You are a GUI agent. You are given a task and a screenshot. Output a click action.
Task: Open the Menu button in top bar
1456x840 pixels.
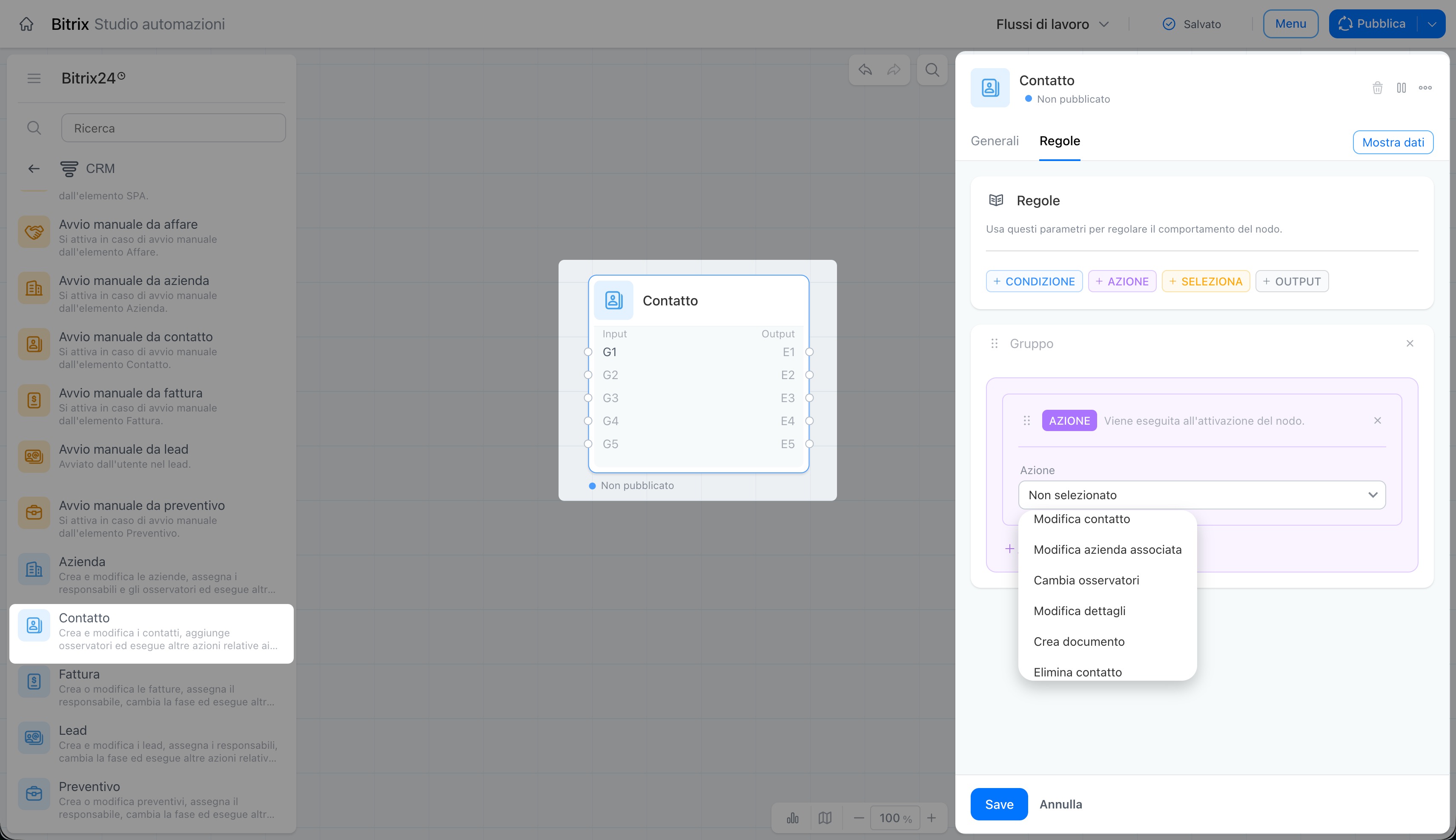(x=1290, y=24)
